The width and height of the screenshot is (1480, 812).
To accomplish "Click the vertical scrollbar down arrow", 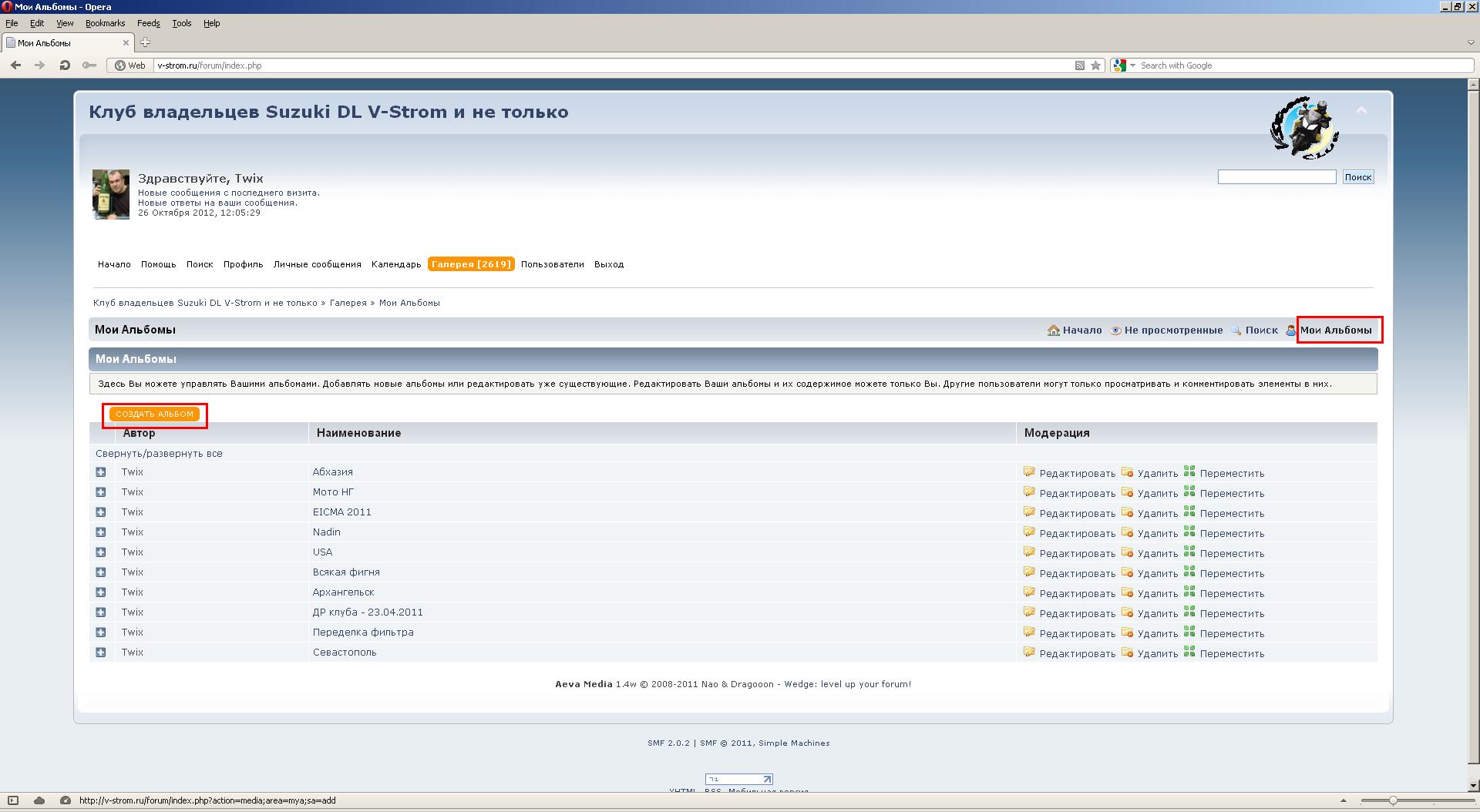I will click(1473, 785).
